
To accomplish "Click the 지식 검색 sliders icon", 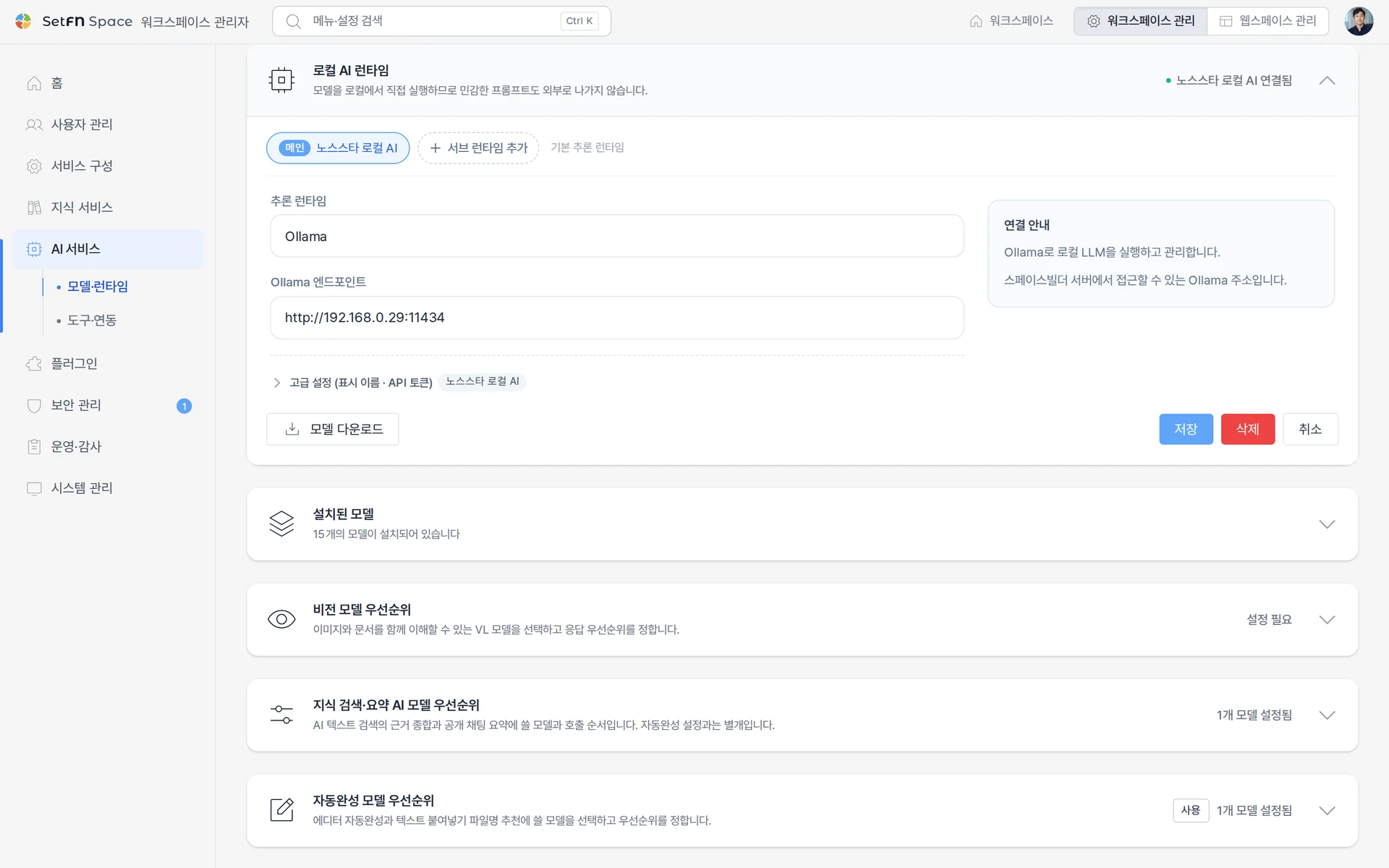I will (281, 714).
